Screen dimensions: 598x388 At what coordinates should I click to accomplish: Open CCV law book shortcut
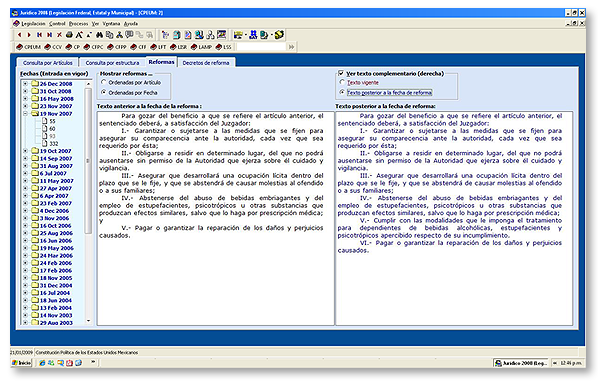(53, 47)
